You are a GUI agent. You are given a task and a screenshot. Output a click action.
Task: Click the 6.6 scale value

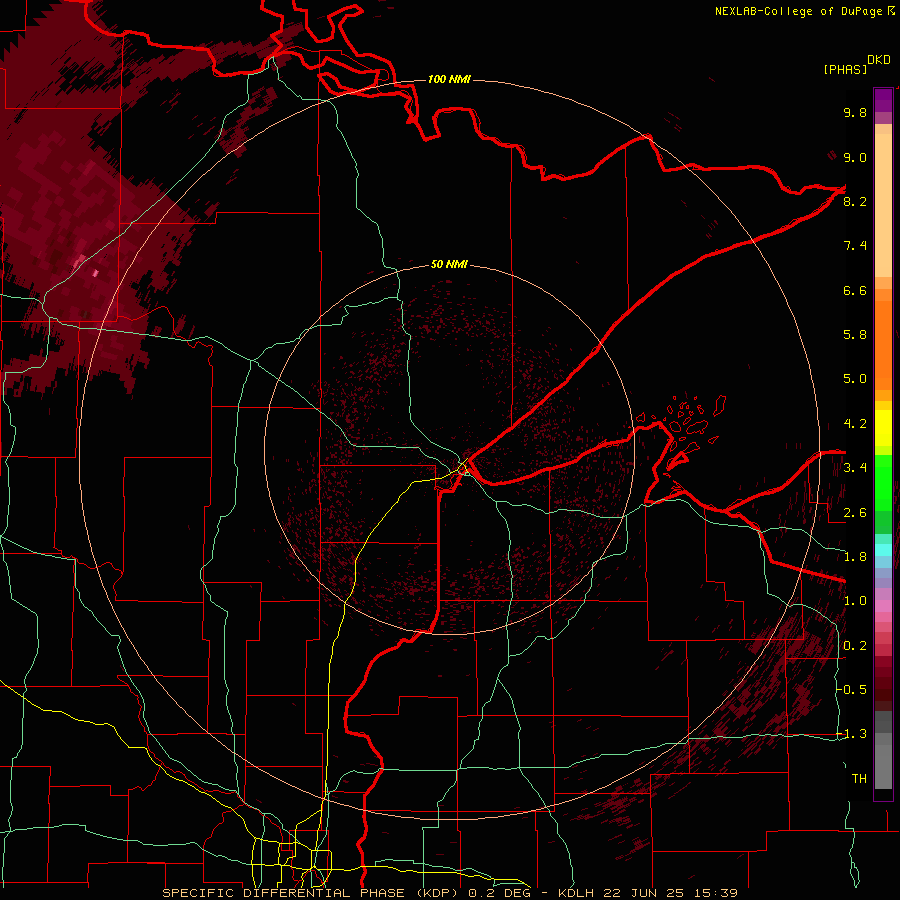point(855,290)
